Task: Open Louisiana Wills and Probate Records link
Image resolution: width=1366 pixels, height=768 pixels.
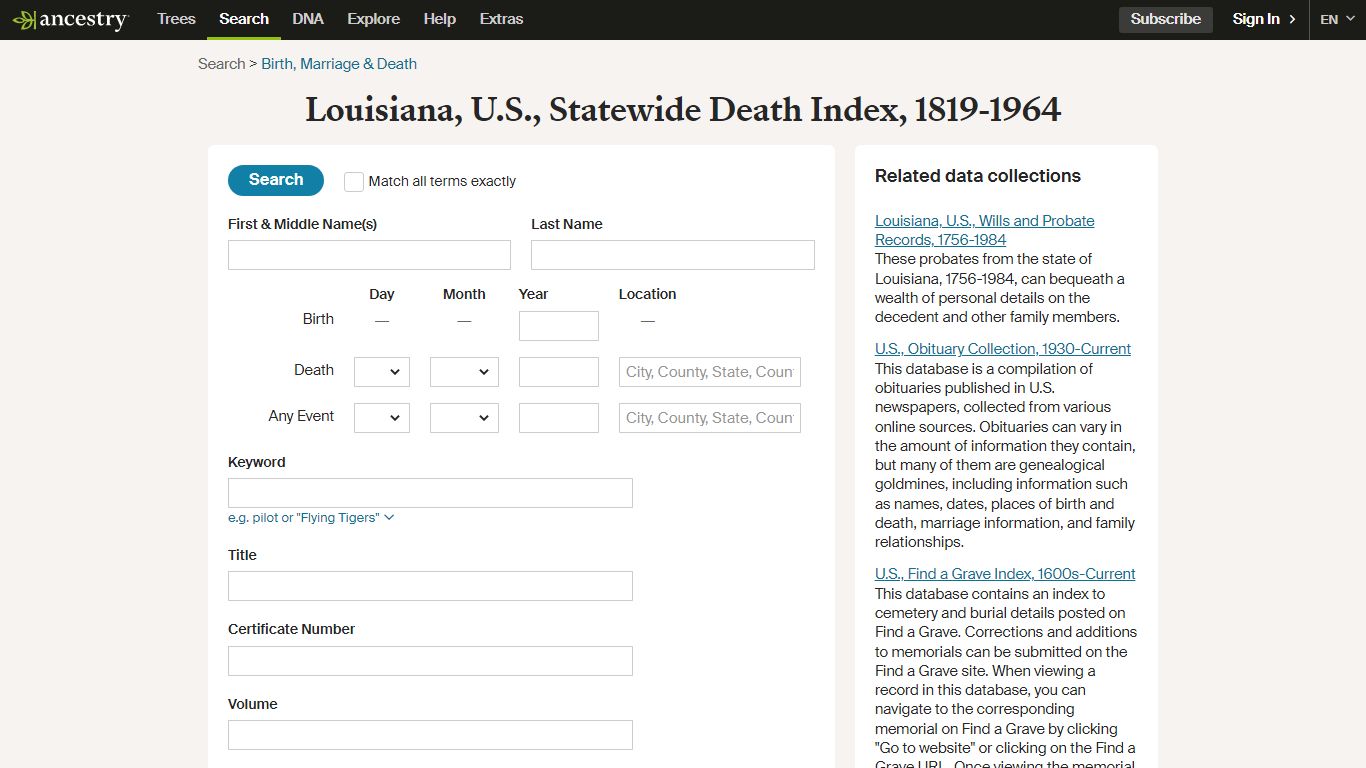Action: tap(984, 230)
